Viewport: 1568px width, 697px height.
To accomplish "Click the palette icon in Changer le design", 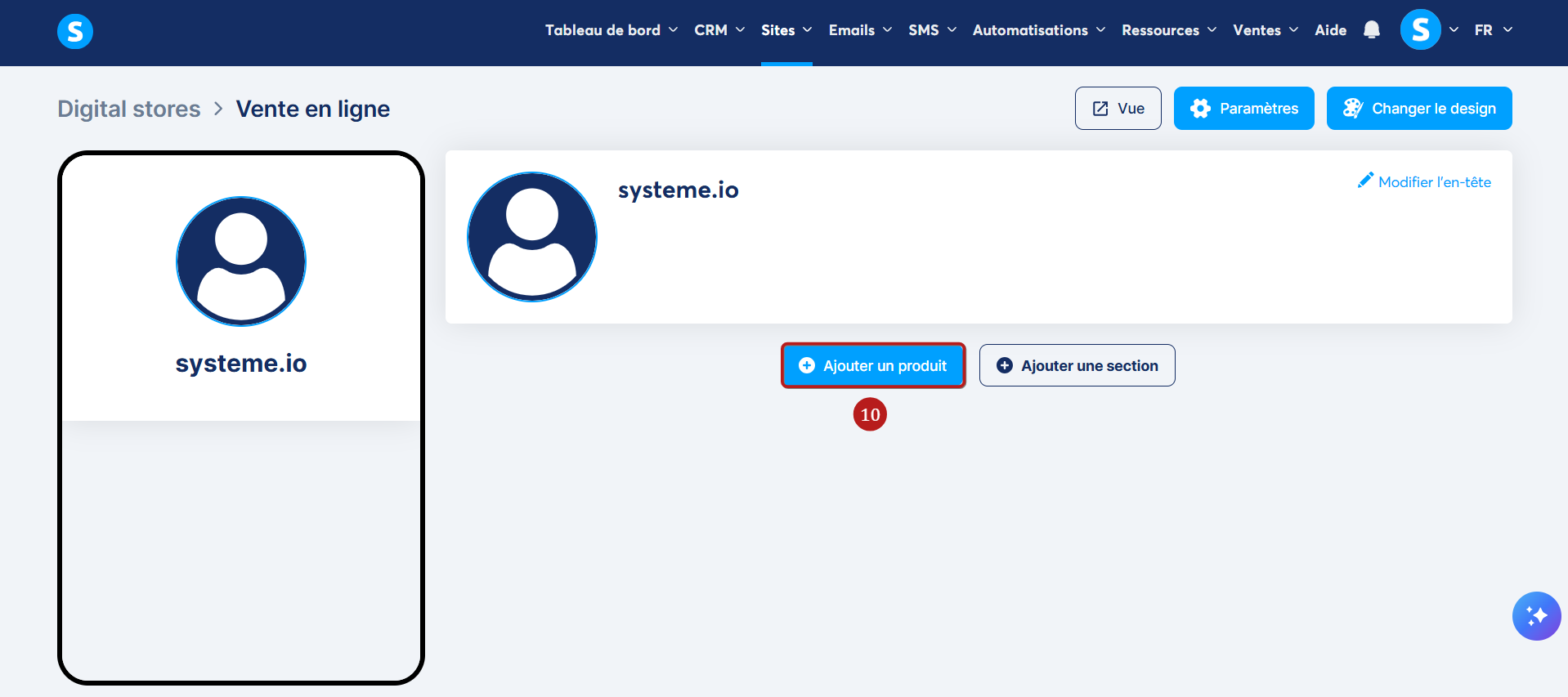I will 1353,109.
